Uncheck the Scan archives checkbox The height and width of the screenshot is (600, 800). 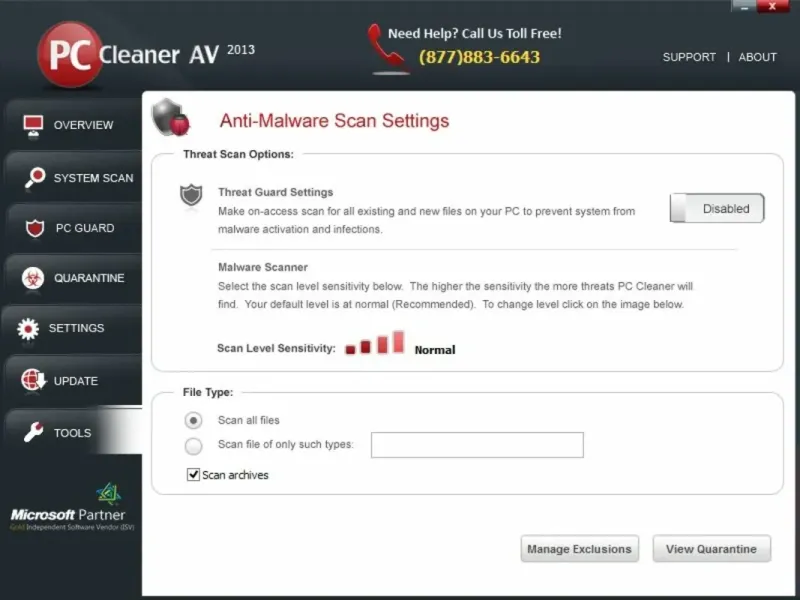tap(193, 474)
